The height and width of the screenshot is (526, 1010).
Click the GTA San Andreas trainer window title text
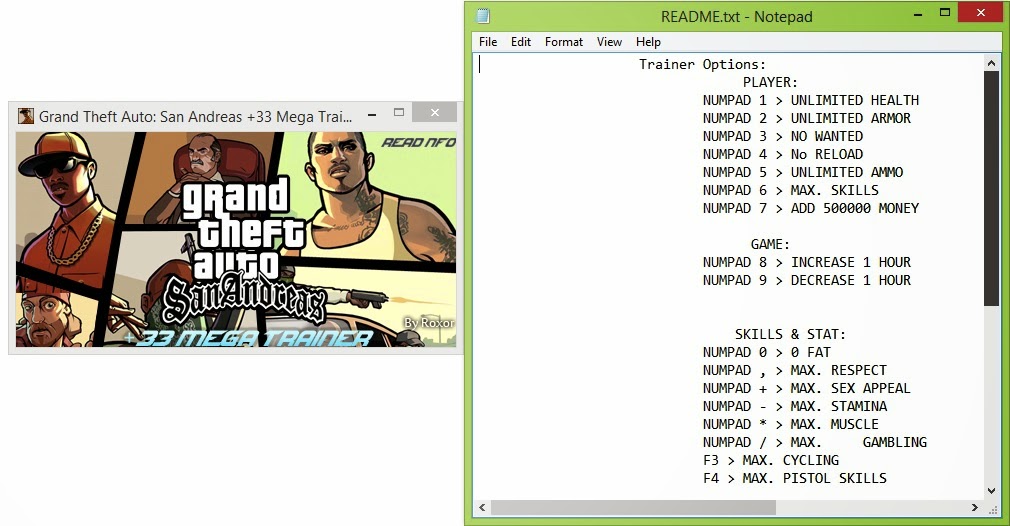(195, 117)
